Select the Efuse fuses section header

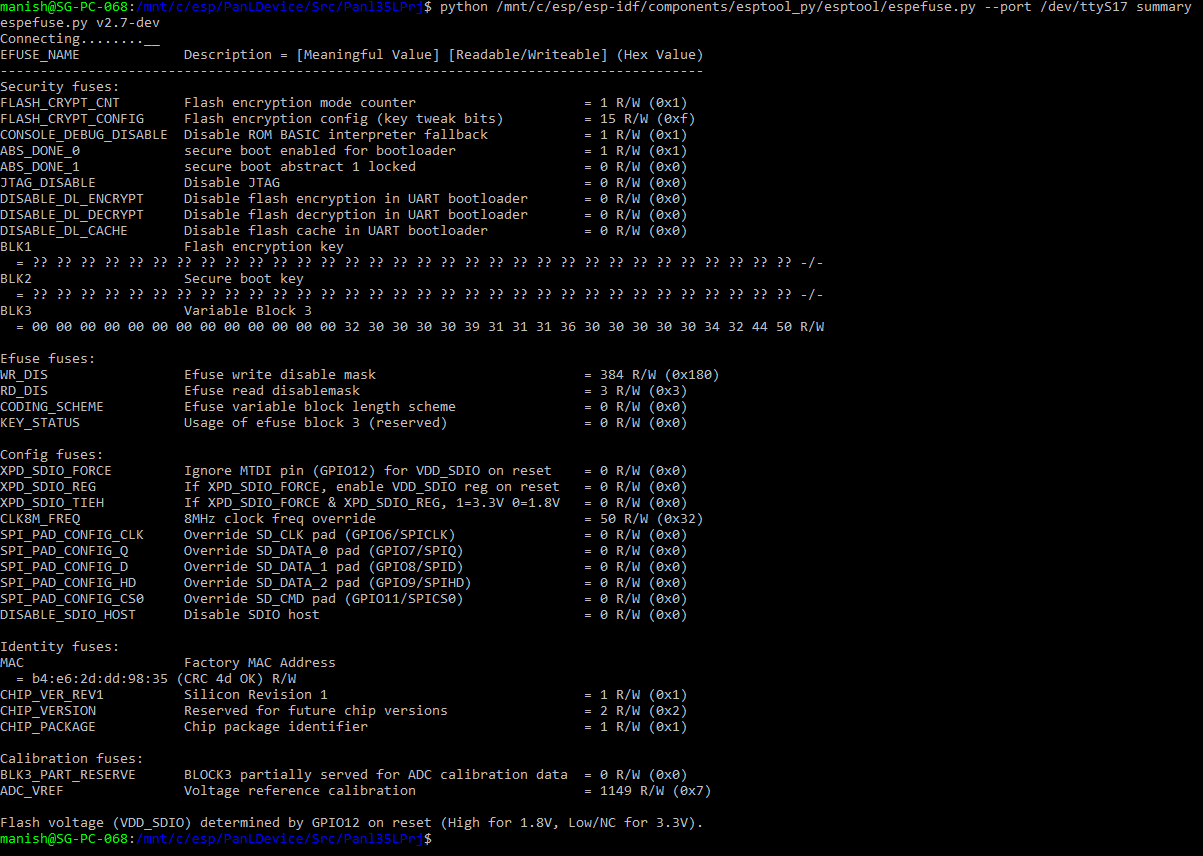[x=40, y=358]
